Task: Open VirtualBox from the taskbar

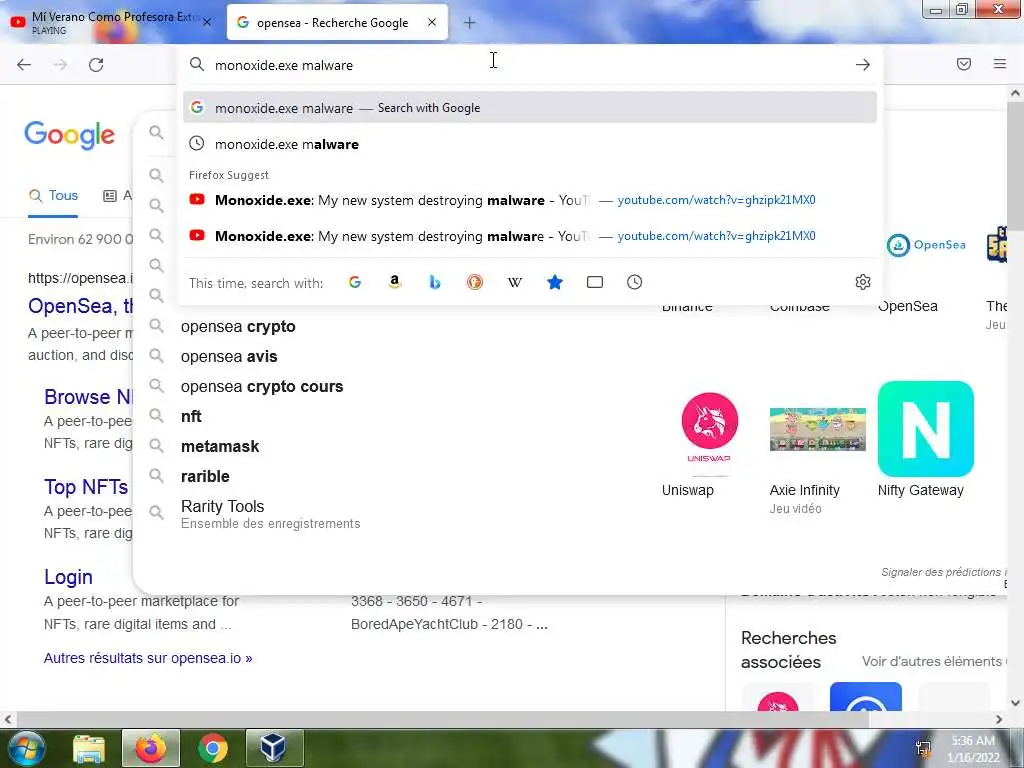Action: coord(274,748)
